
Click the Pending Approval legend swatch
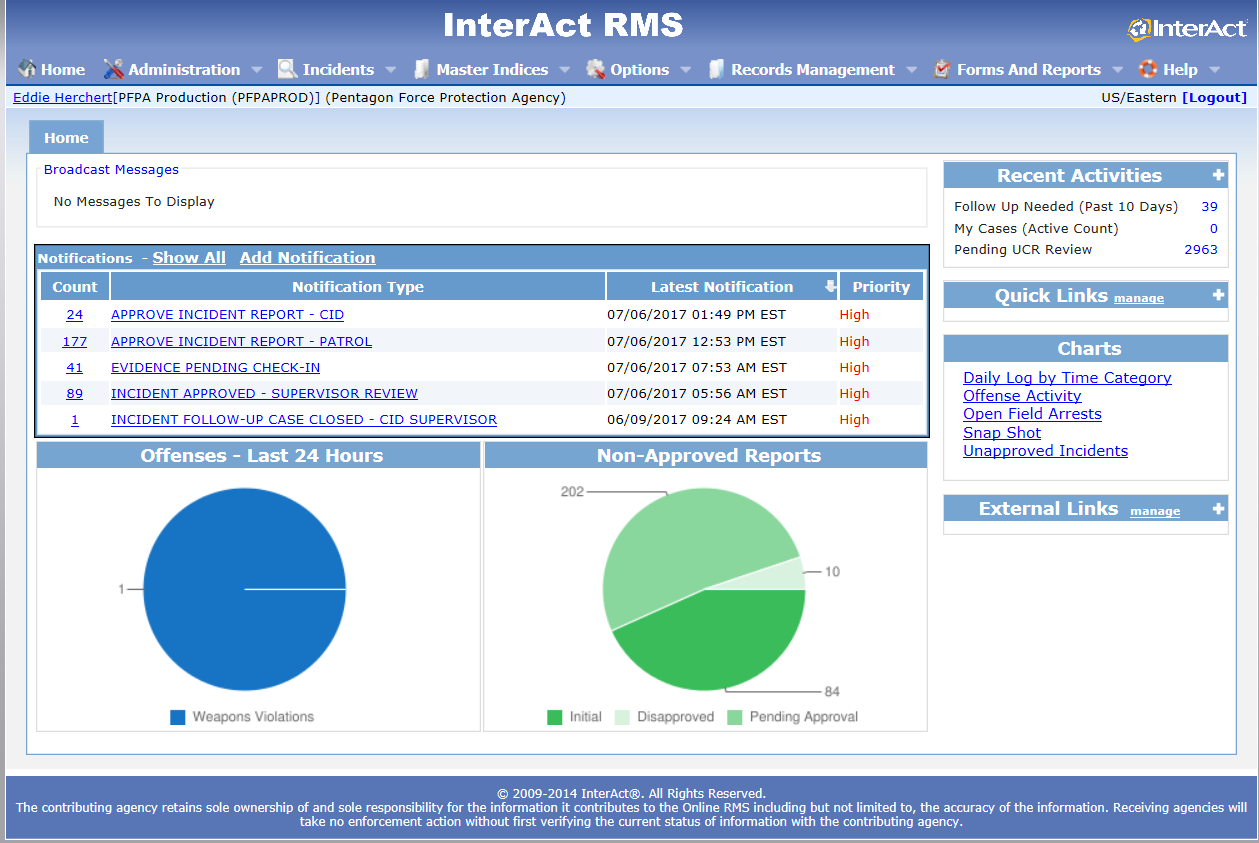pos(735,717)
